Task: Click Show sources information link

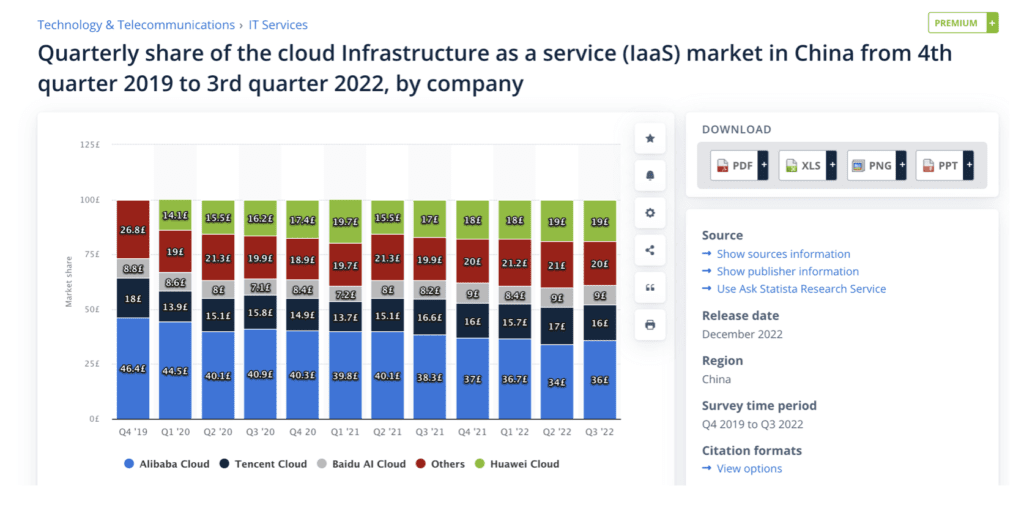Action: 783,254
